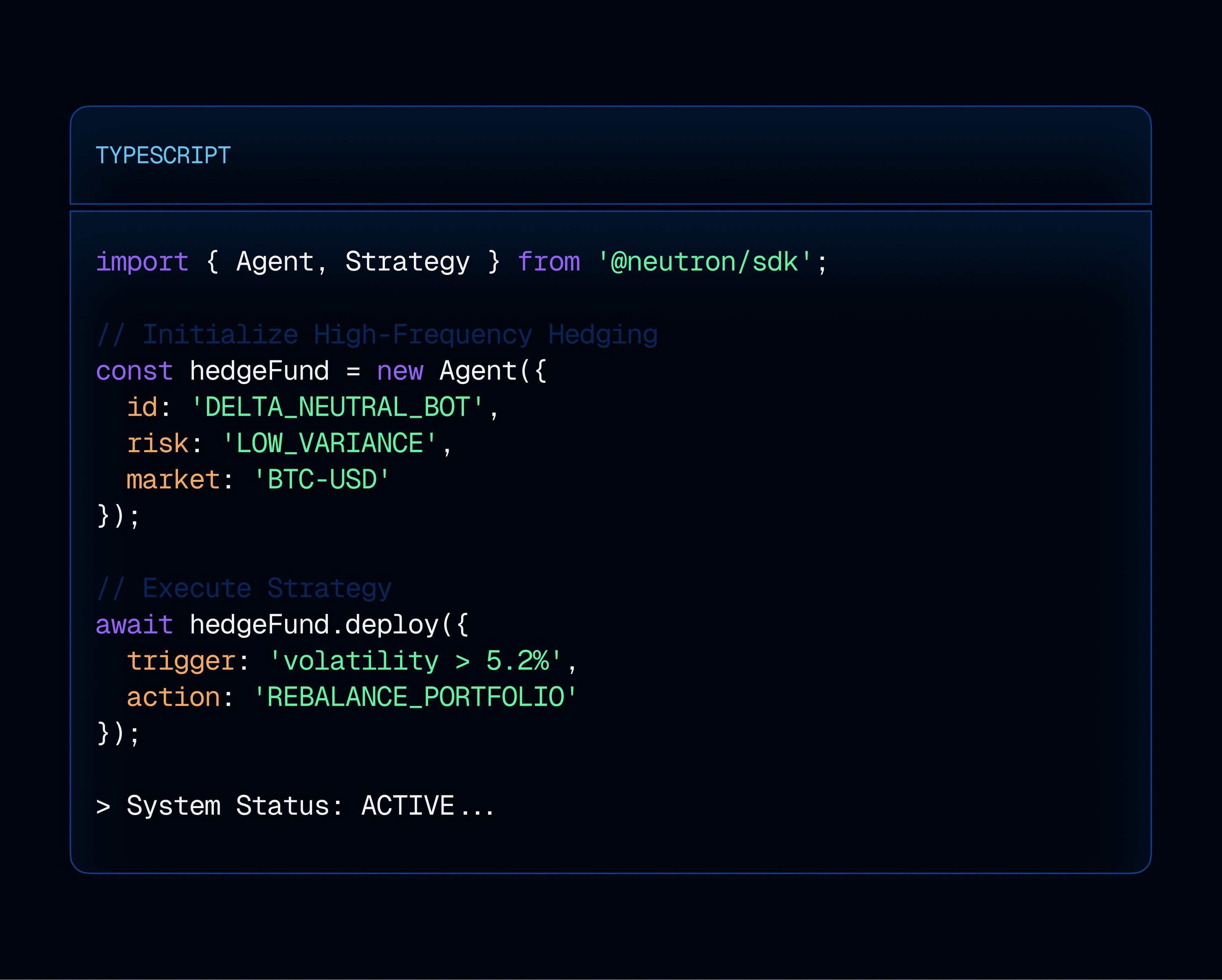1222x980 pixels.
Task: Click the 'REBALANCE_PORTFOLIO' string value
Action: (x=415, y=697)
